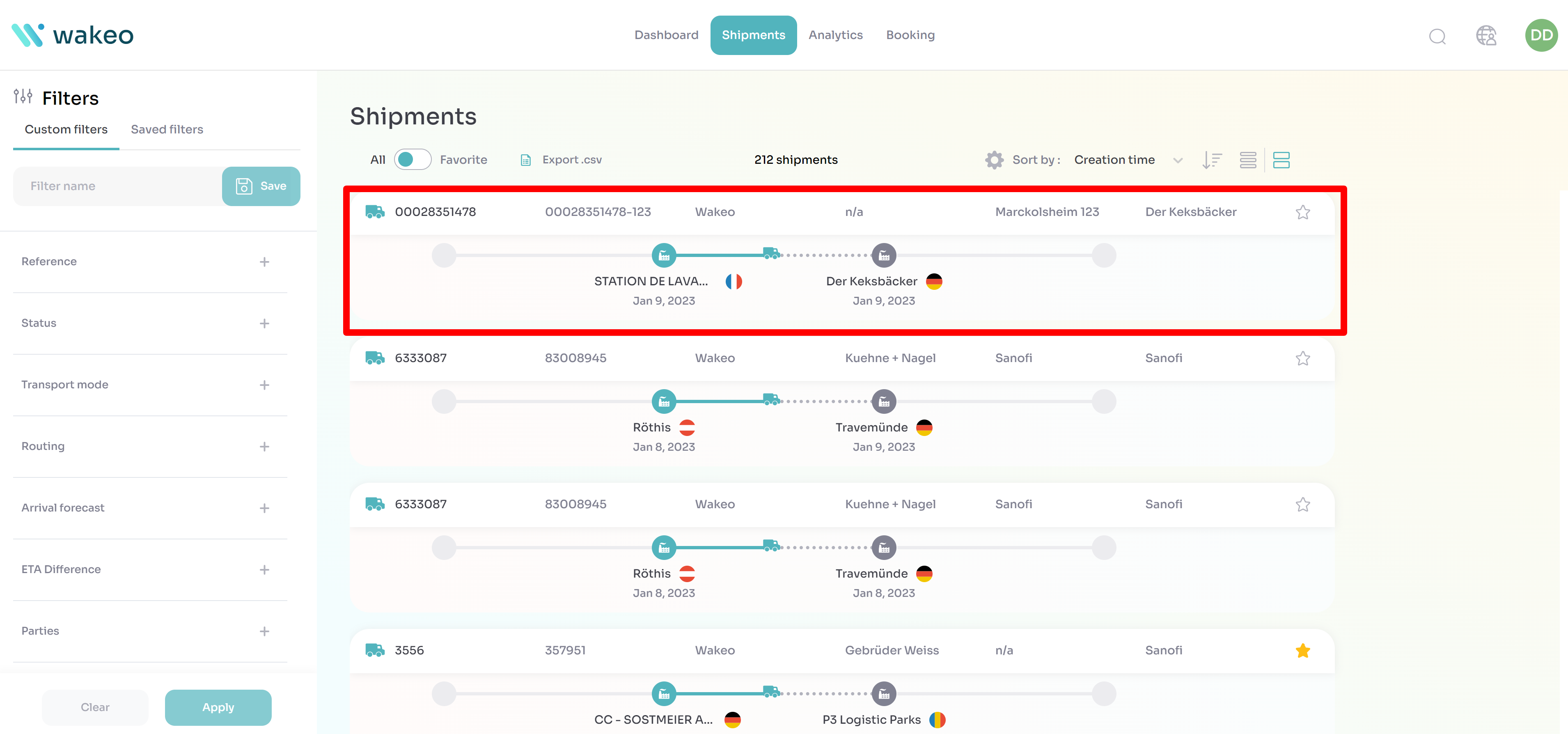Screen dimensions: 1568x734
Task: Open the DD user avatar menu
Action: 1540,35
